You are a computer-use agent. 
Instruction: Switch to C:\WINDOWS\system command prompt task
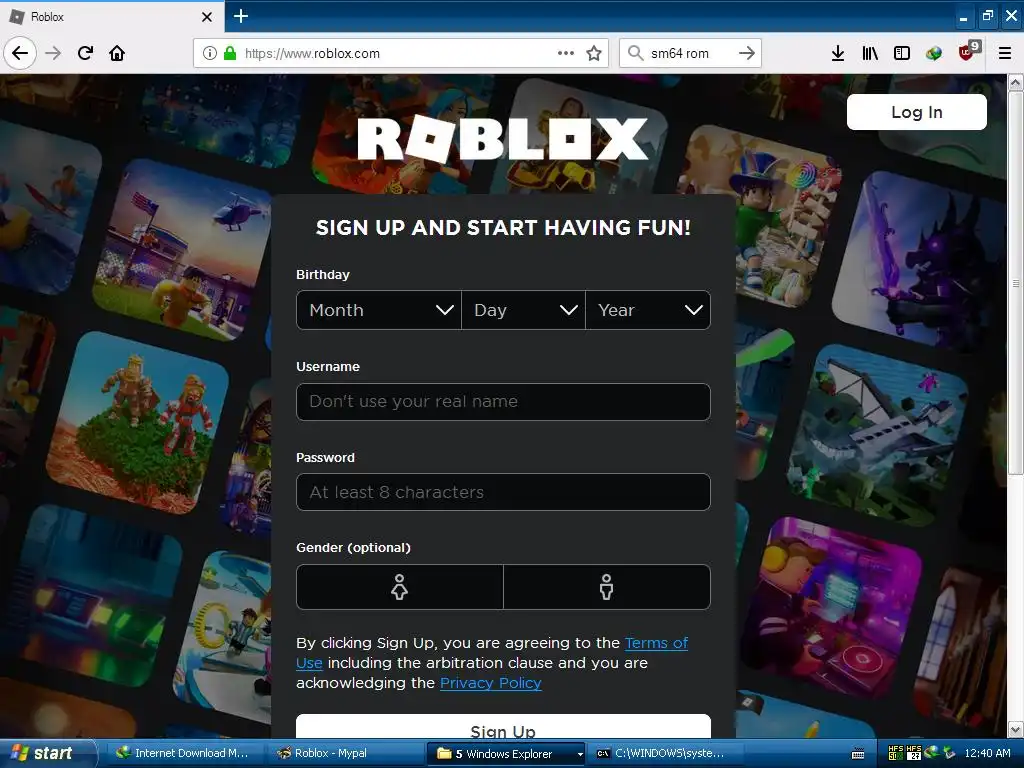point(666,754)
